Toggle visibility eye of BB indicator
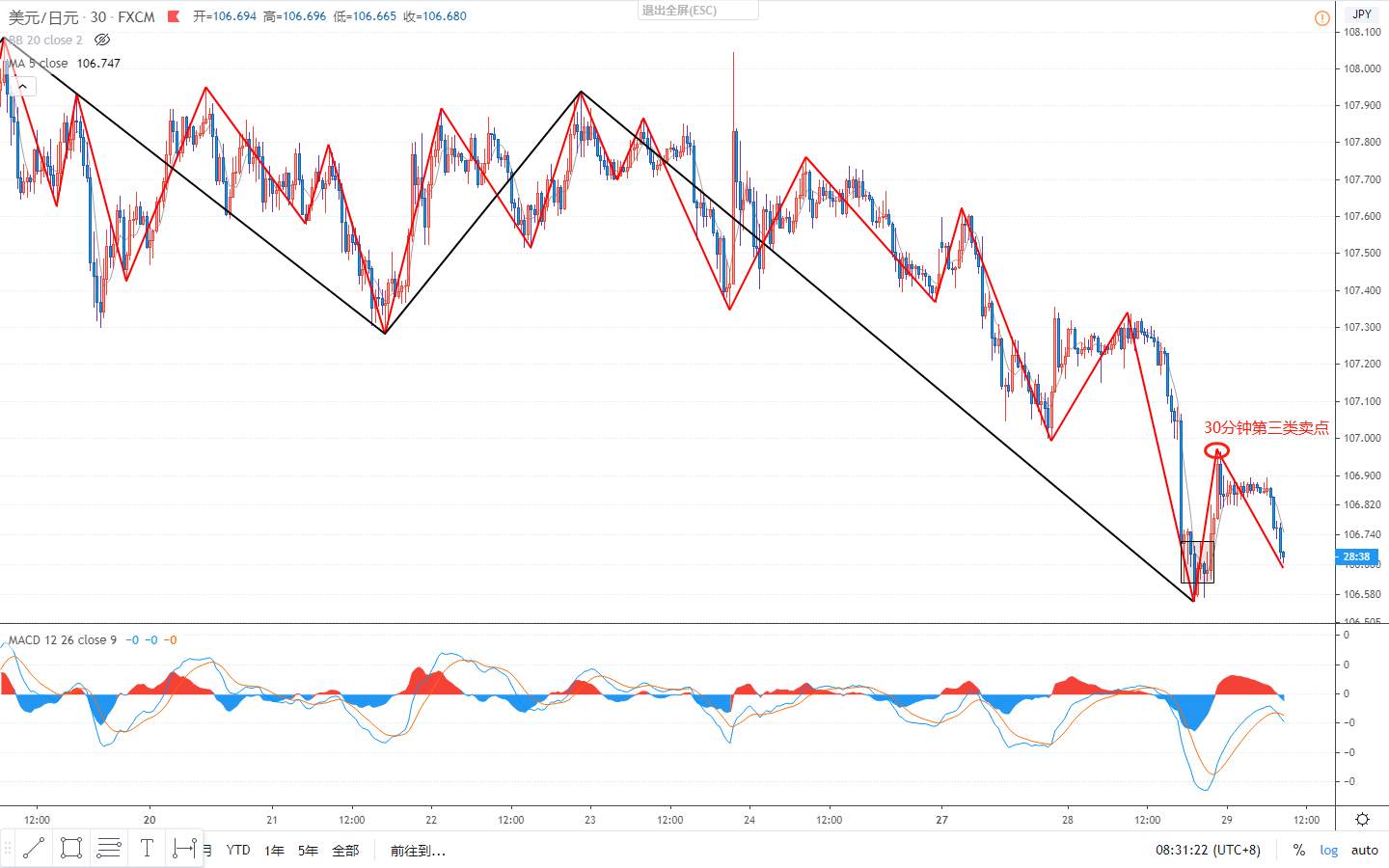The image size is (1389, 868). pyautogui.click(x=102, y=41)
